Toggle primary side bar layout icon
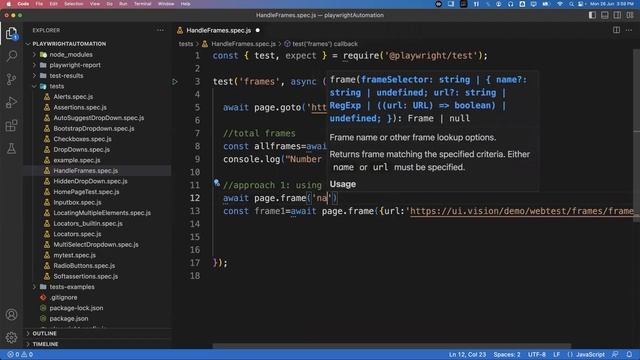Viewport: 640px width, 360px height. point(592,15)
